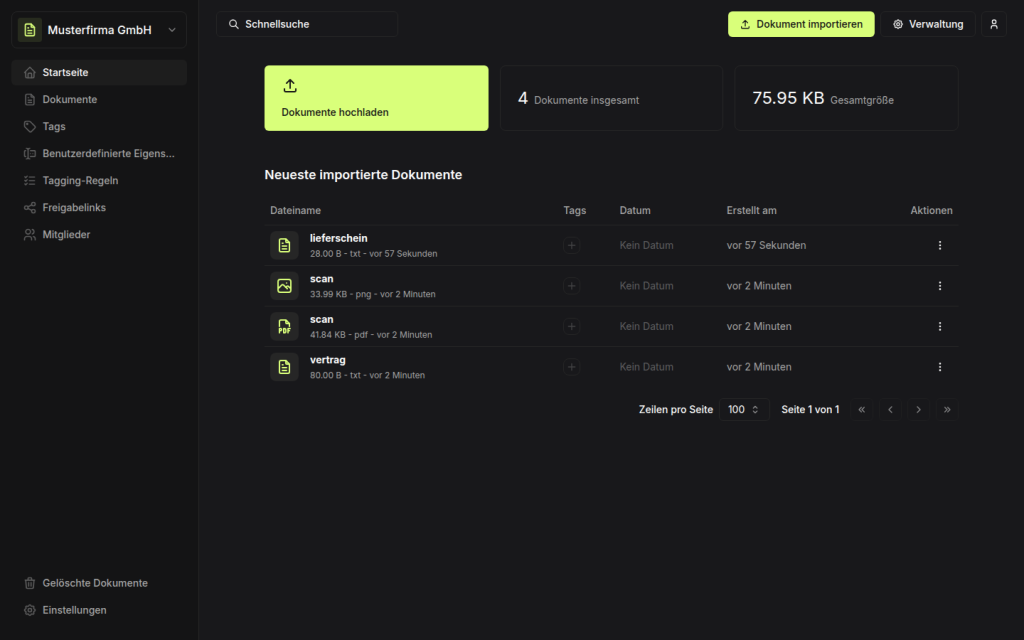Add a tag to the scan PNG document

pyautogui.click(x=571, y=286)
